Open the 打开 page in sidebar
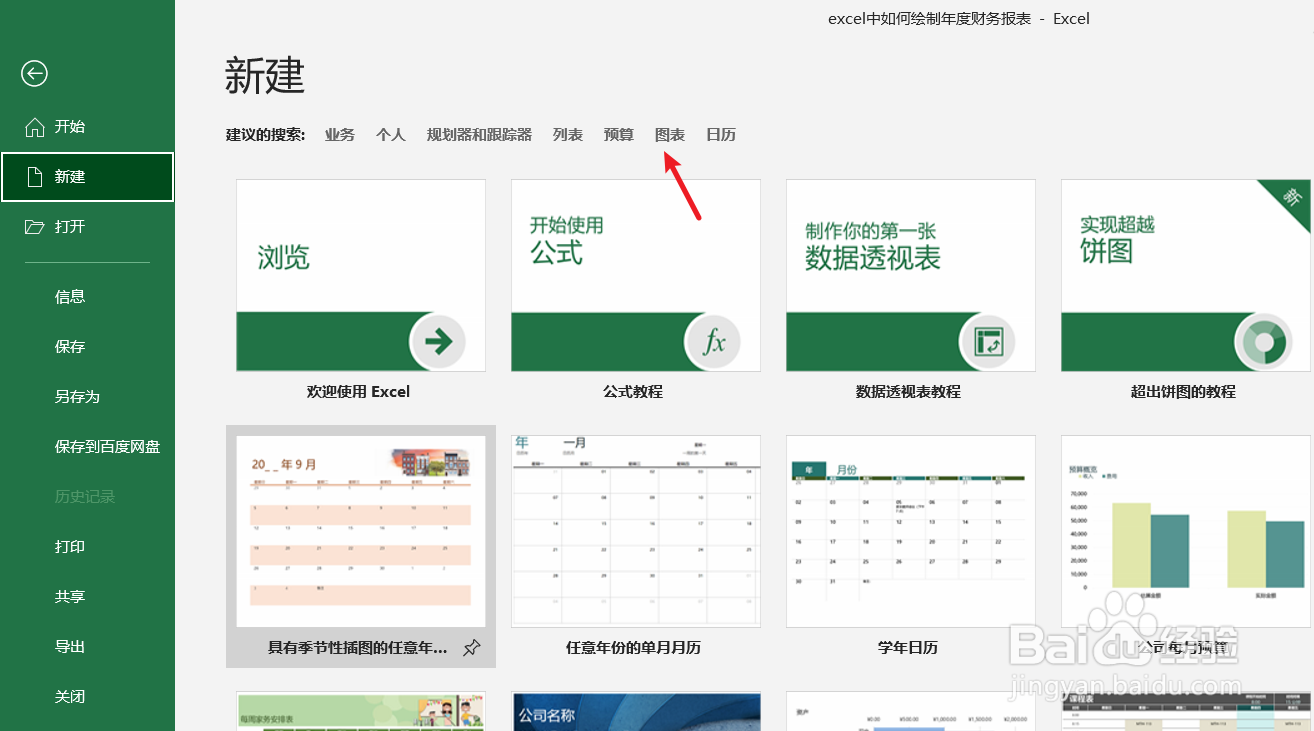 click(x=88, y=227)
